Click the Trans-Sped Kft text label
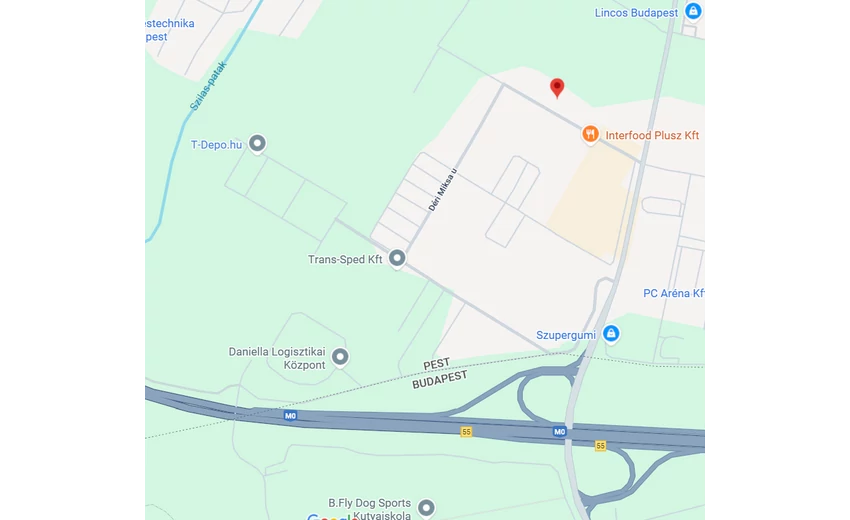This screenshot has width=850, height=520. click(345, 259)
